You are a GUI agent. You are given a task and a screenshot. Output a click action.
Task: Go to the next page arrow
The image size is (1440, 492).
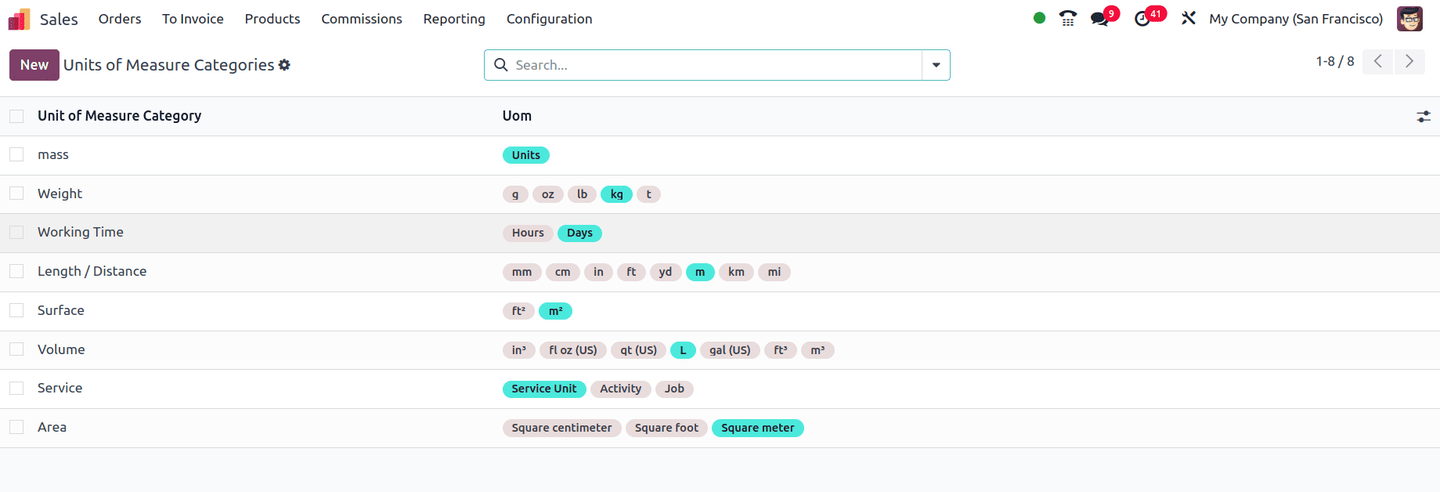tap(1409, 62)
